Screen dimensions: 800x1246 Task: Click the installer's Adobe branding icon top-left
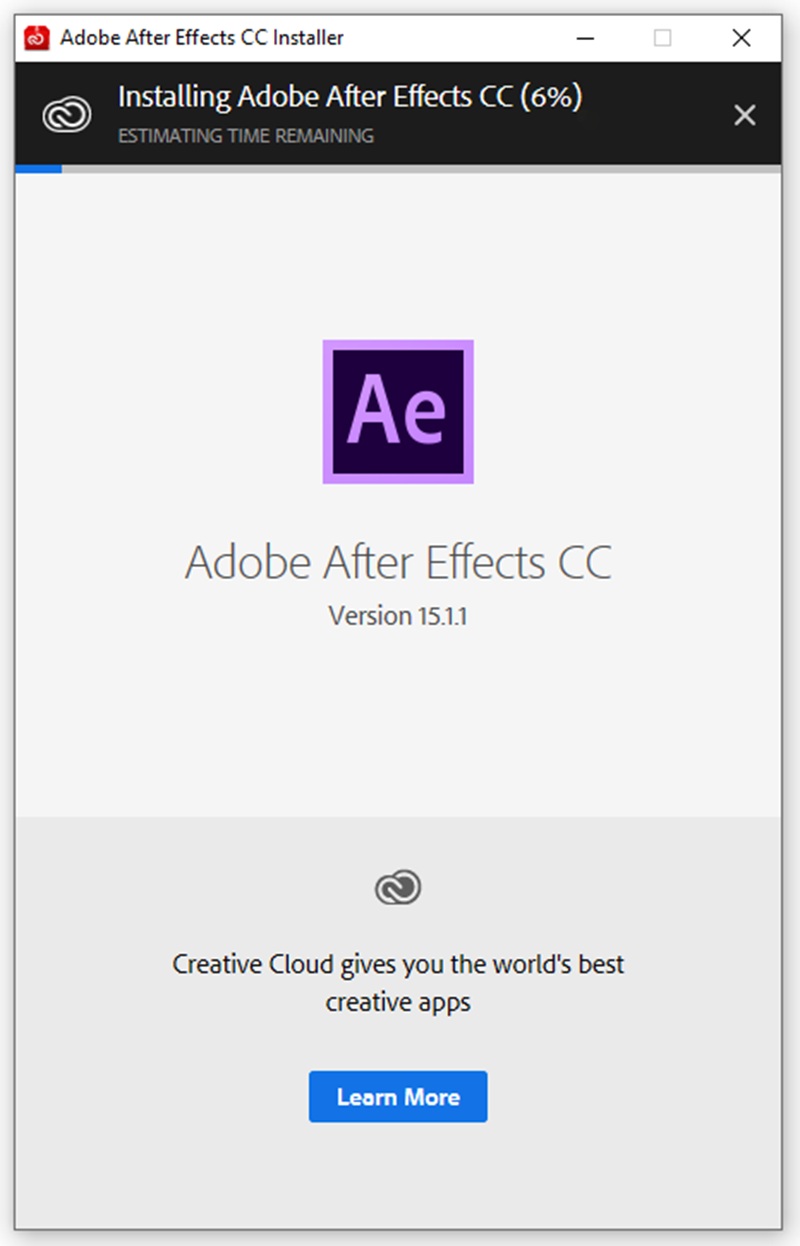[37, 37]
